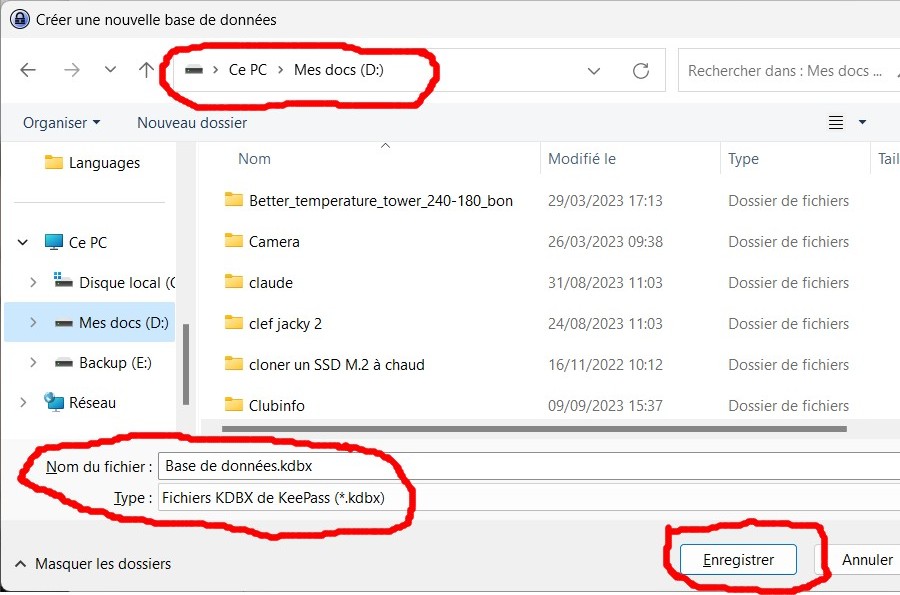This screenshot has height=595, width=900.
Task: Collapse the Ce PC tree node
Action: click(23, 243)
